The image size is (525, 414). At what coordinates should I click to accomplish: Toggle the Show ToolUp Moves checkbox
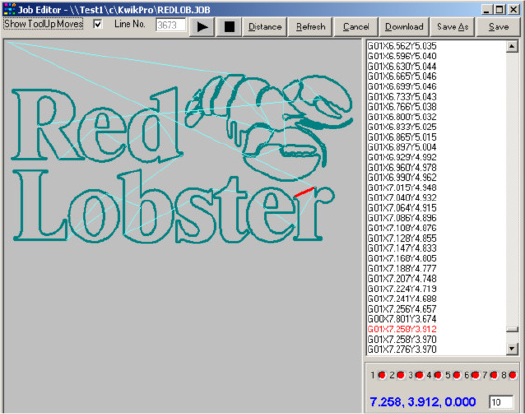pyautogui.click(x=98, y=24)
